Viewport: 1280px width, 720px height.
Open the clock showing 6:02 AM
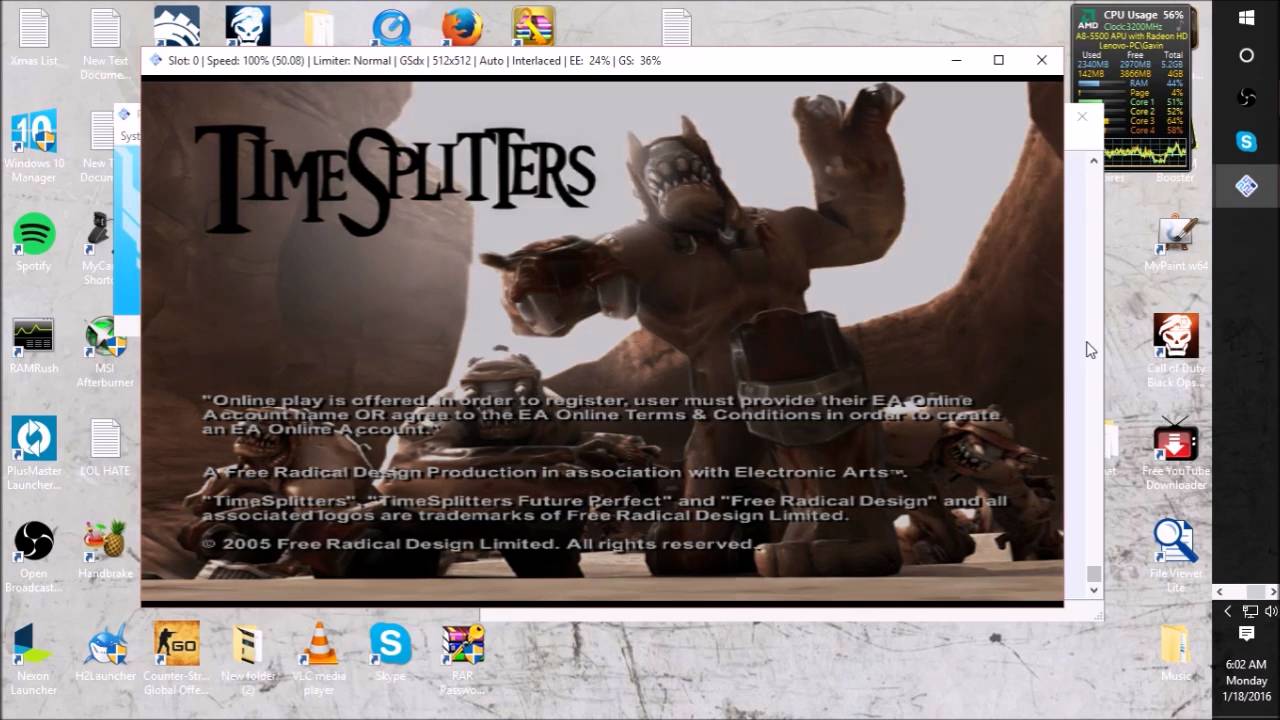click(1246, 680)
